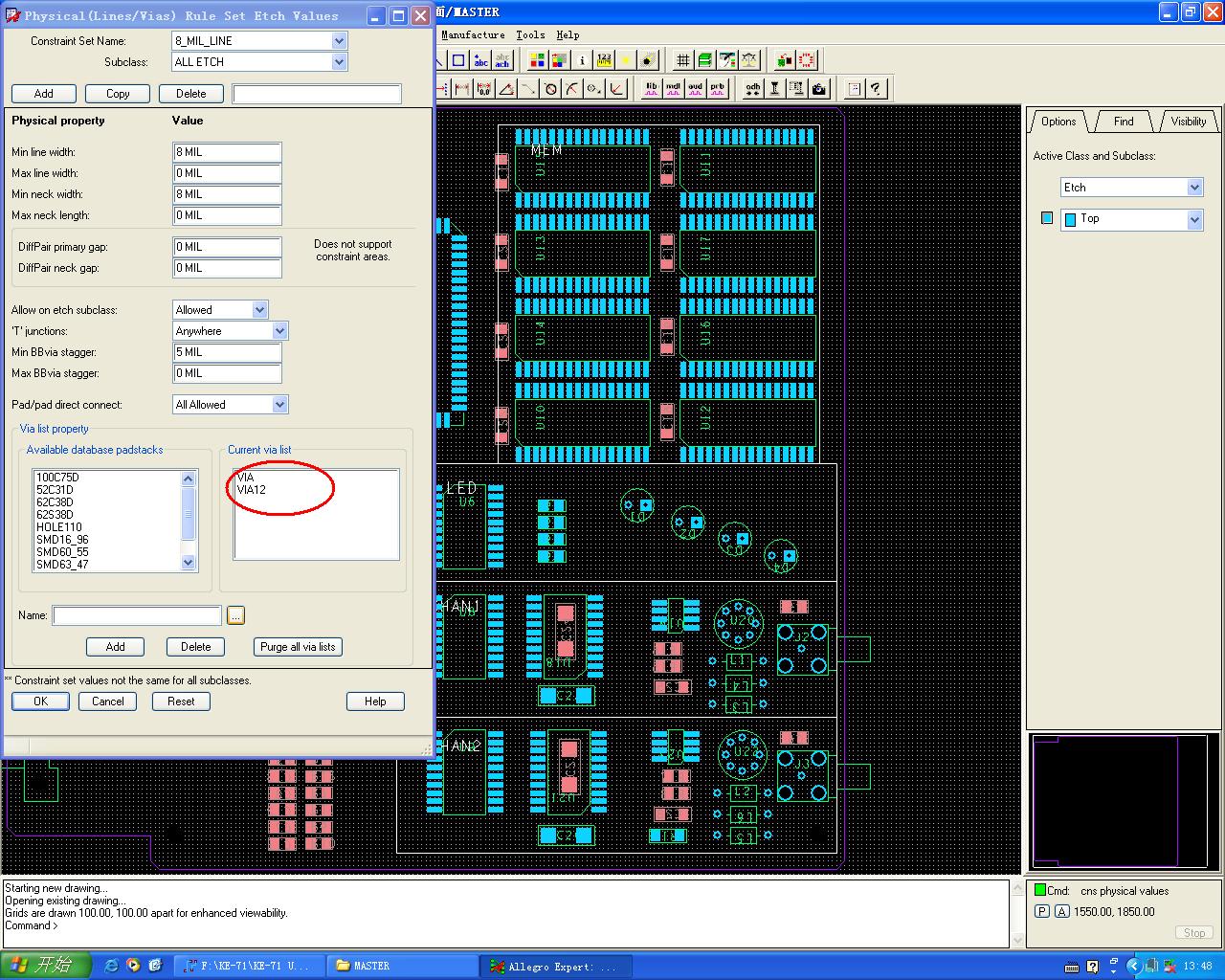This screenshot has width=1225, height=980.
Task: Open the Subclass ALL ETCH dropdown
Action: click(339, 62)
